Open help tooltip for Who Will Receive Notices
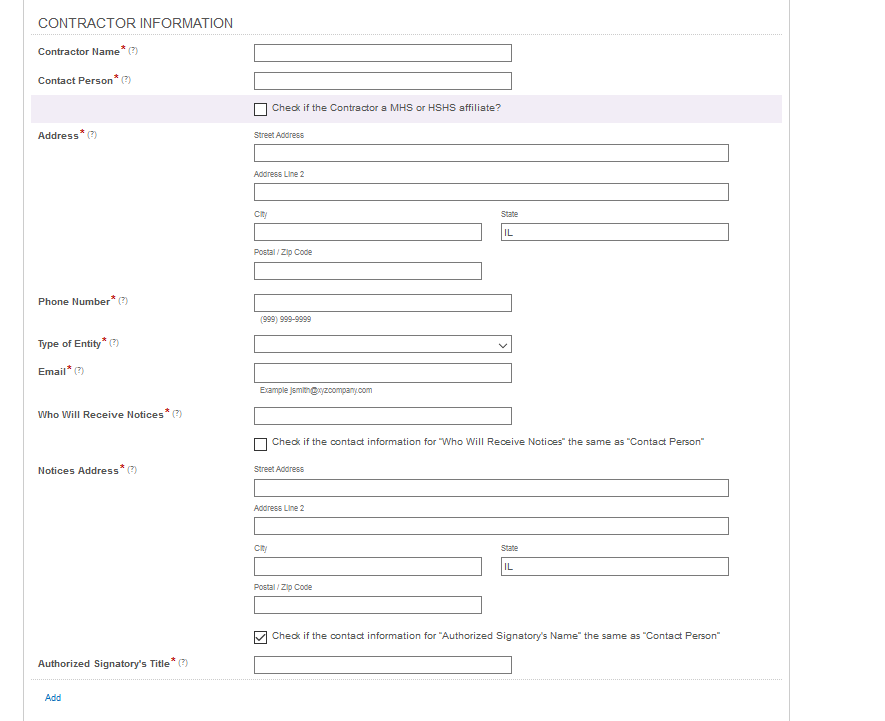The height and width of the screenshot is (721, 885). (176, 412)
